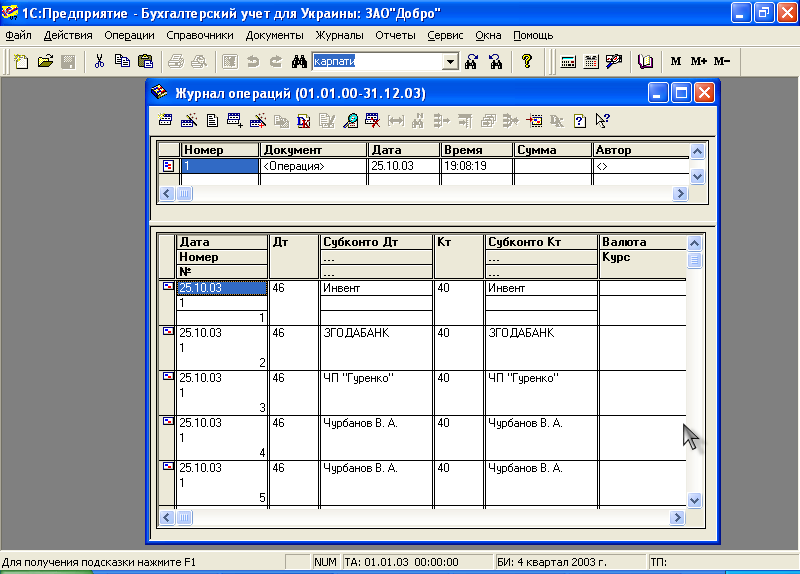Screen dimensions: 800x574
Task: Click the find next binoculars icon
Action: tap(471, 62)
